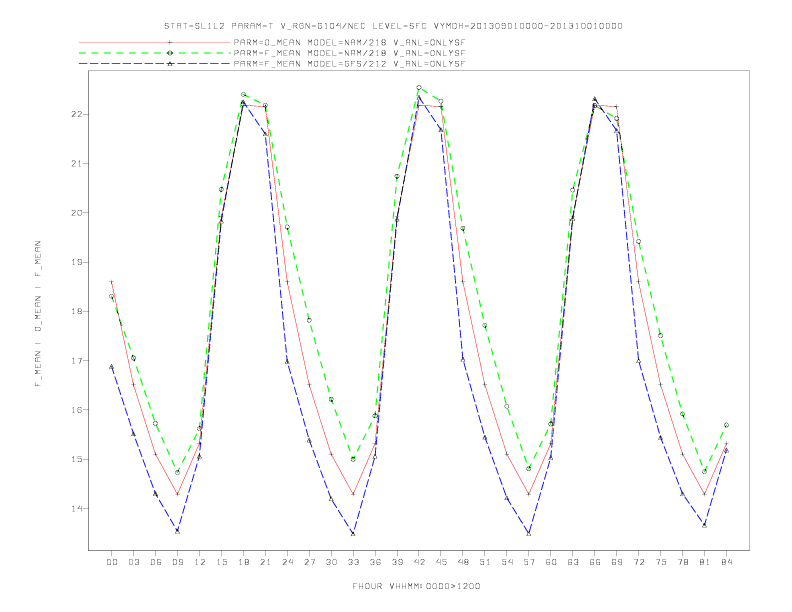Screen dimensions: 792x612
Task: Click x-axis tick label 75
Action: (x=661, y=562)
